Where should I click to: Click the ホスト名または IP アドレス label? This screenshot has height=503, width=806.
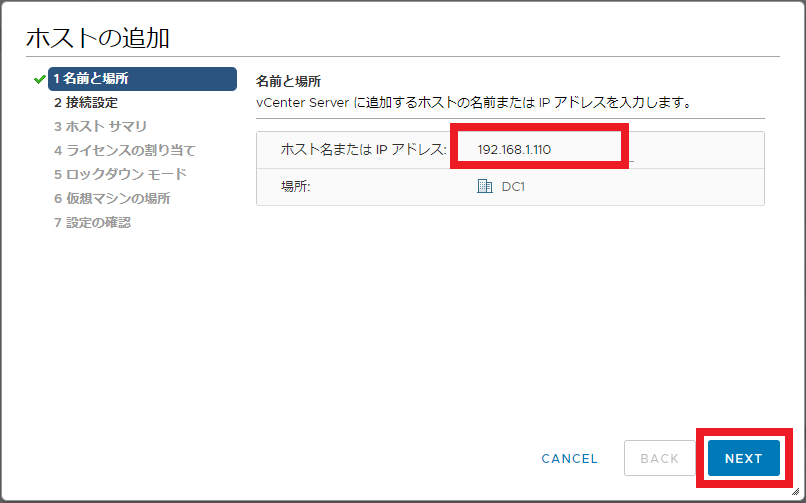click(363, 150)
